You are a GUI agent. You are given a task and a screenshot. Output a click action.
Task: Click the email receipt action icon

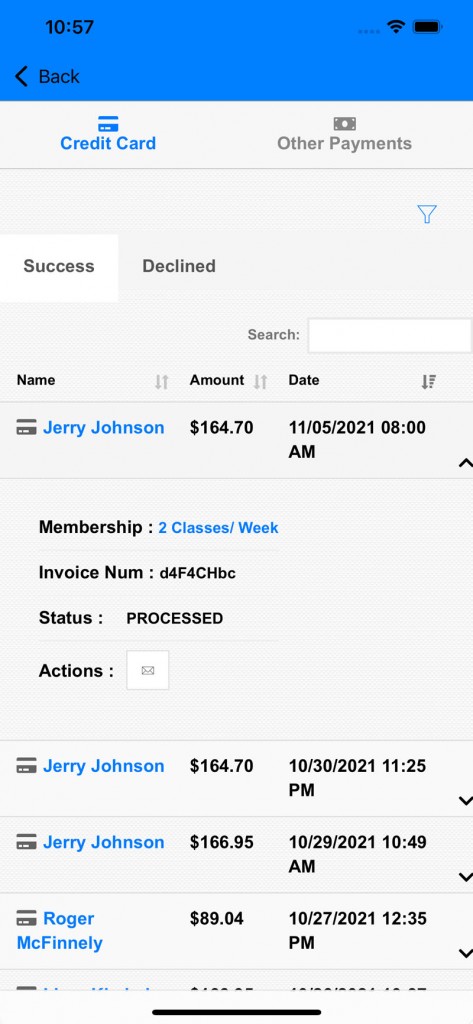click(x=148, y=670)
